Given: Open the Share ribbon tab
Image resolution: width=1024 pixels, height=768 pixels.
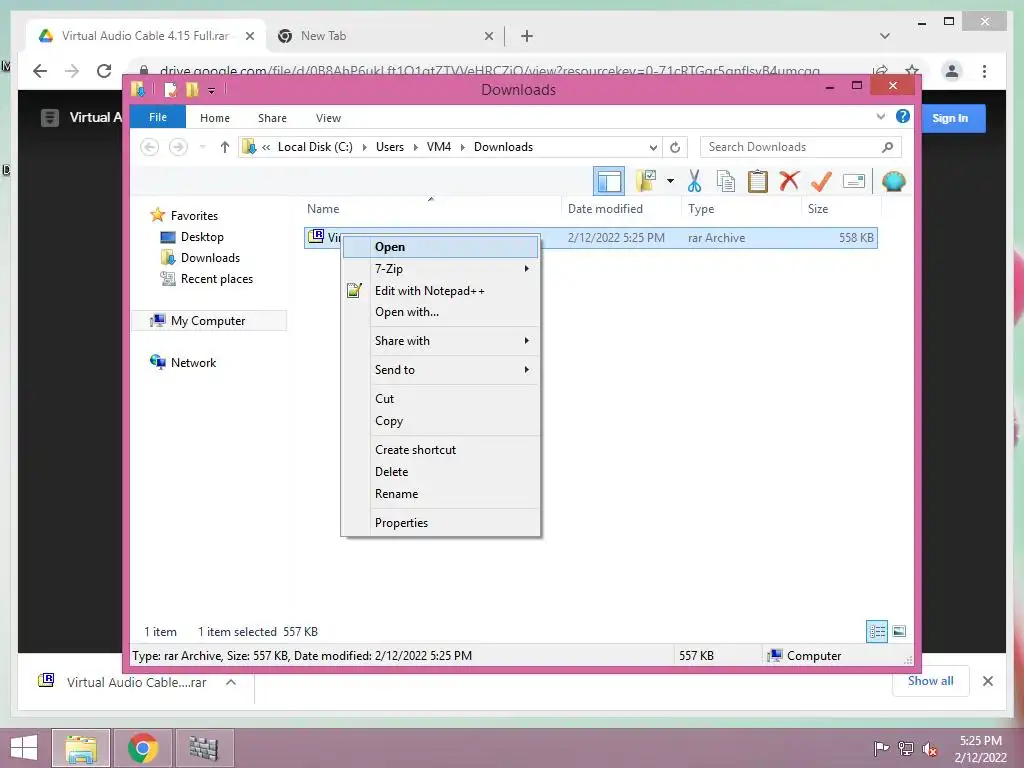Looking at the screenshot, I should pyautogui.click(x=272, y=118).
